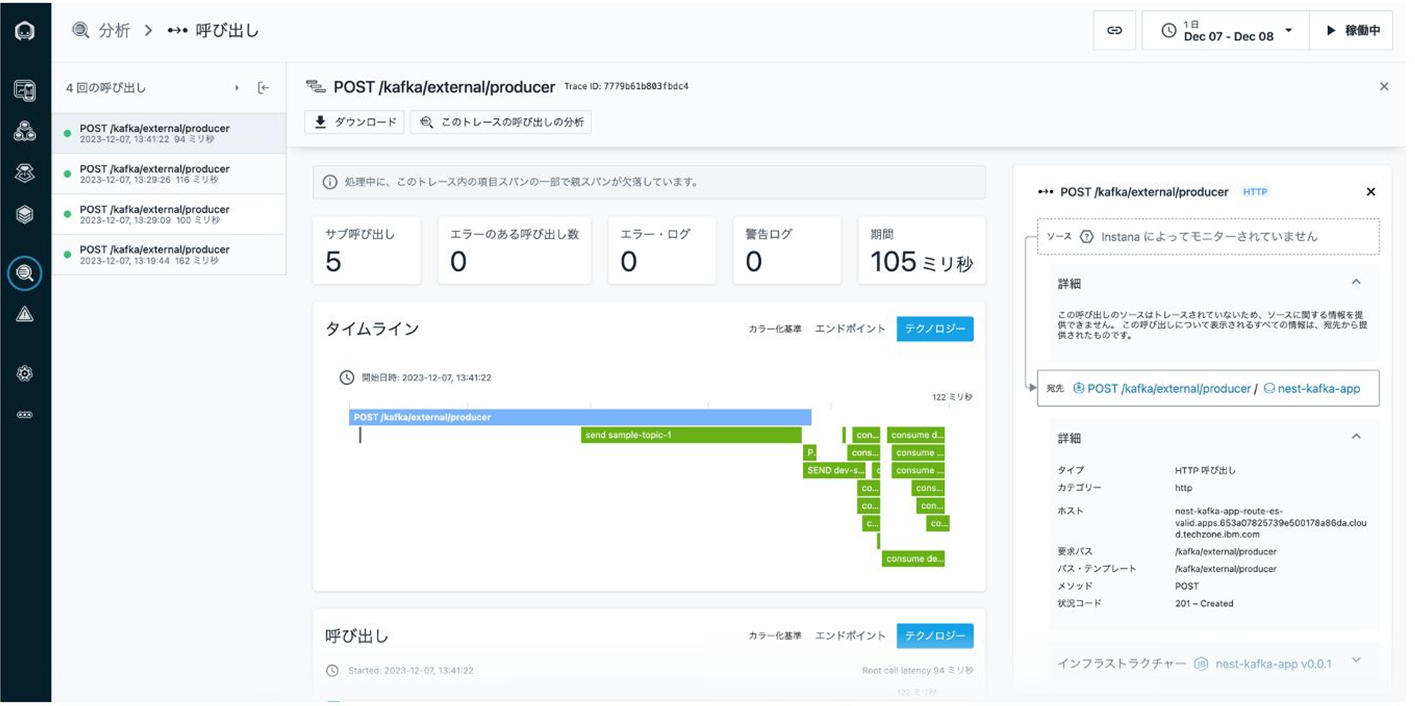Click the bottom consume de... span bar
Screen dimensions: 1415x706
[x=914, y=559]
